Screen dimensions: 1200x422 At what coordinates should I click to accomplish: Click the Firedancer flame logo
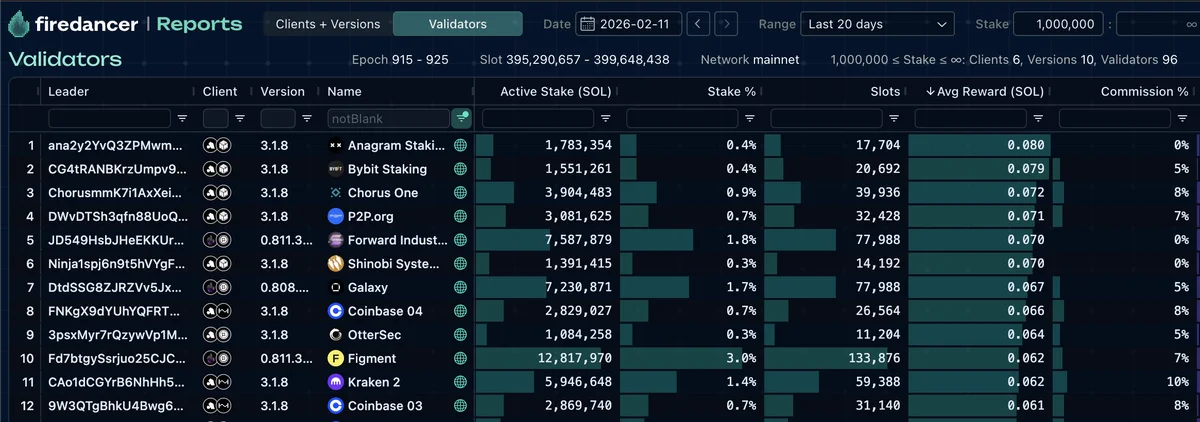(x=20, y=24)
